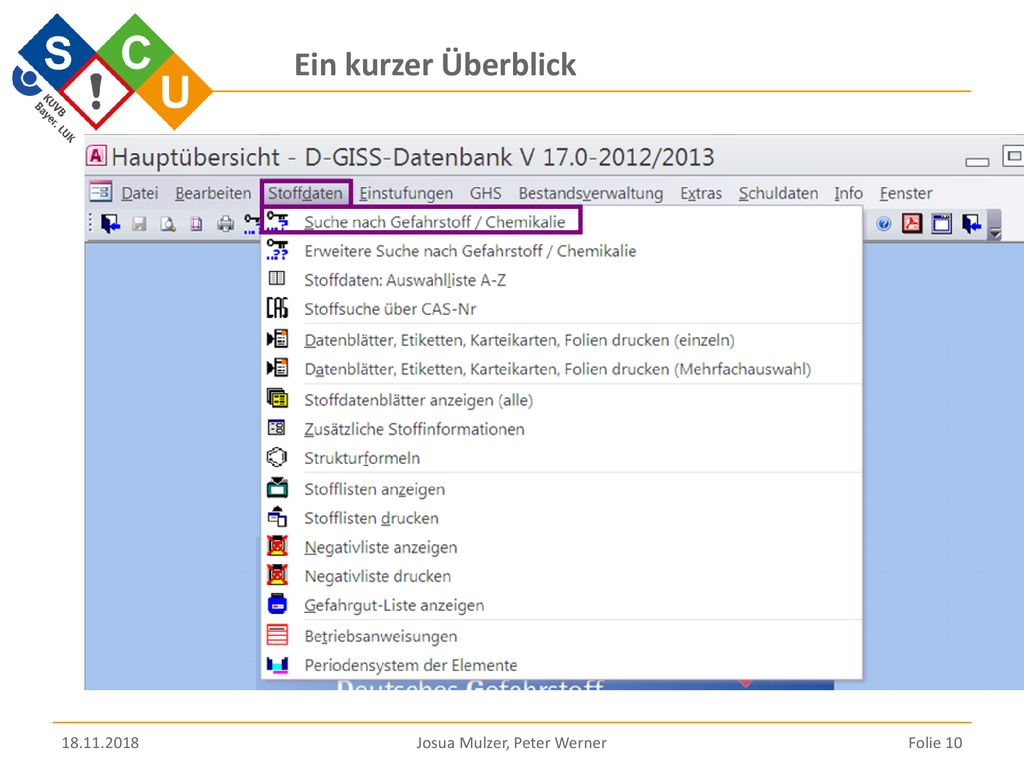Select Stoffdaten: Auswahlliste A-Z

pyautogui.click(x=562, y=280)
